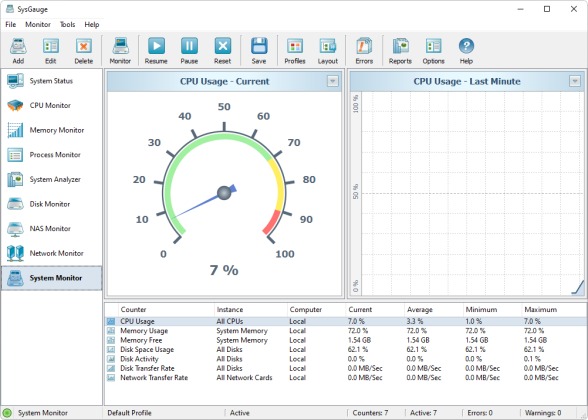Click the green status indicator in status bar
Screen dimensions: 588x420
tap(7, 413)
